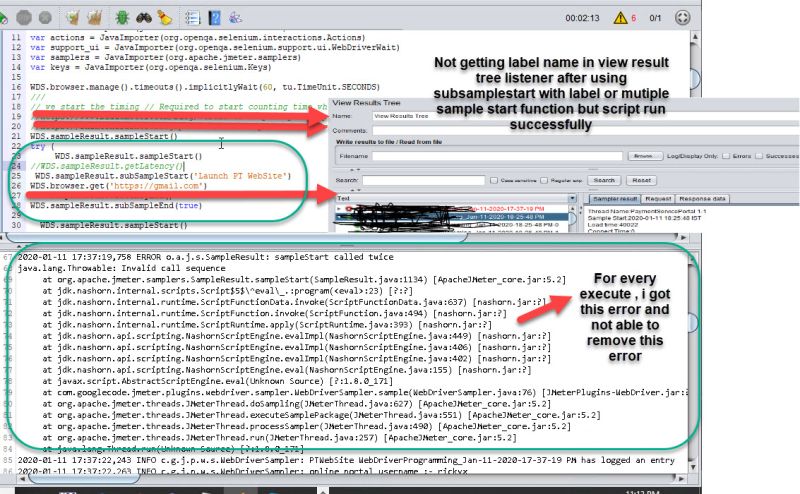
Task: Click the View Results Tree Name field
Action: coord(586,116)
